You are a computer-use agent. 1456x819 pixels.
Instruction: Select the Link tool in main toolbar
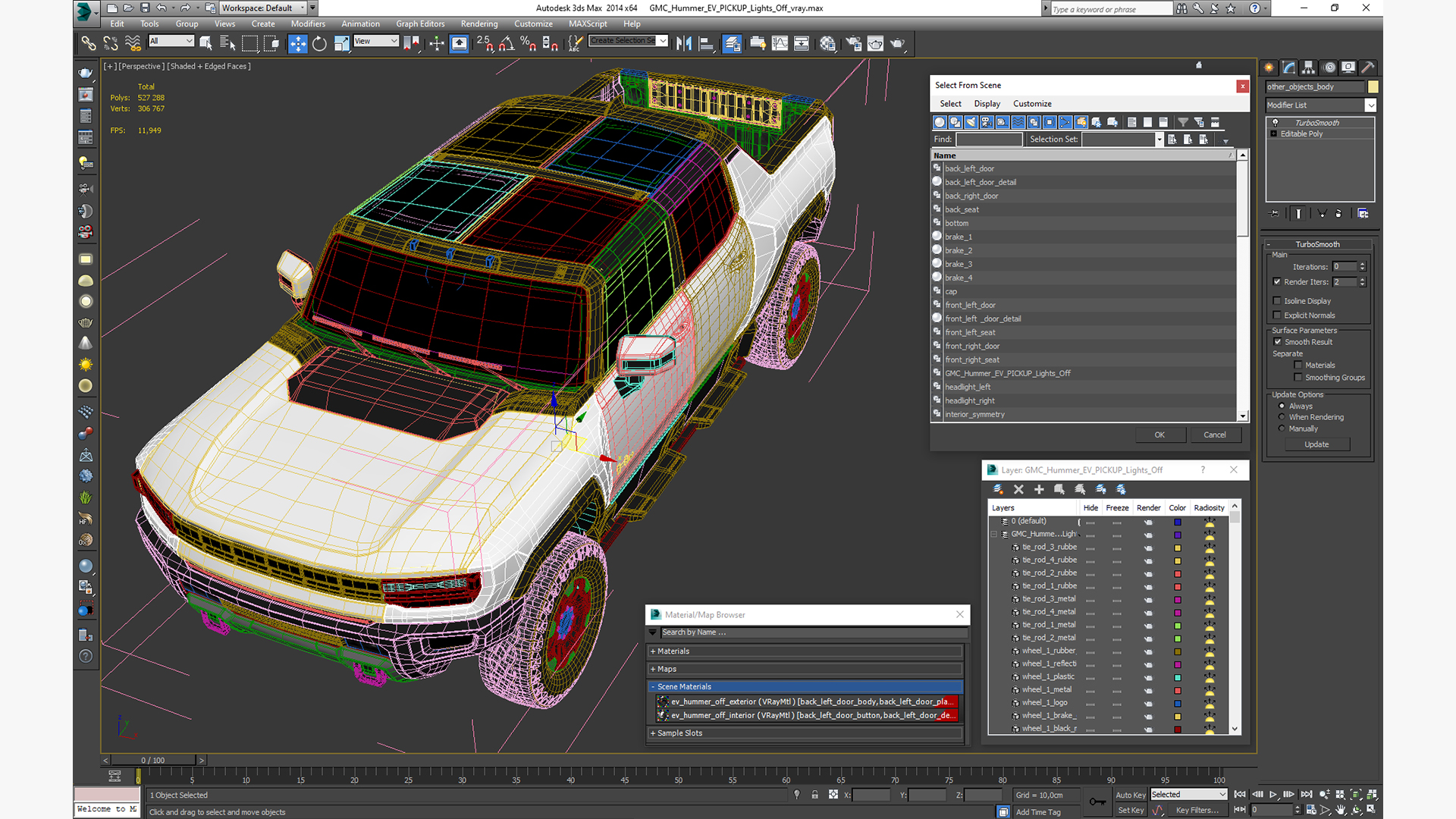coord(89,43)
